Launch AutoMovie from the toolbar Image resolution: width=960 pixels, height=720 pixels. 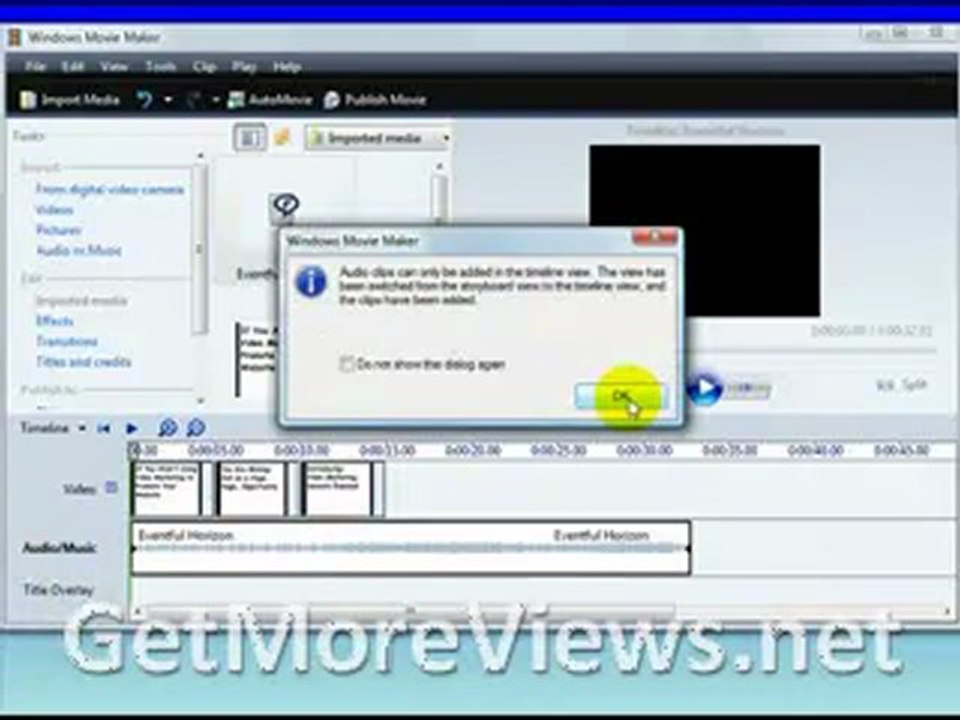tap(269, 100)
